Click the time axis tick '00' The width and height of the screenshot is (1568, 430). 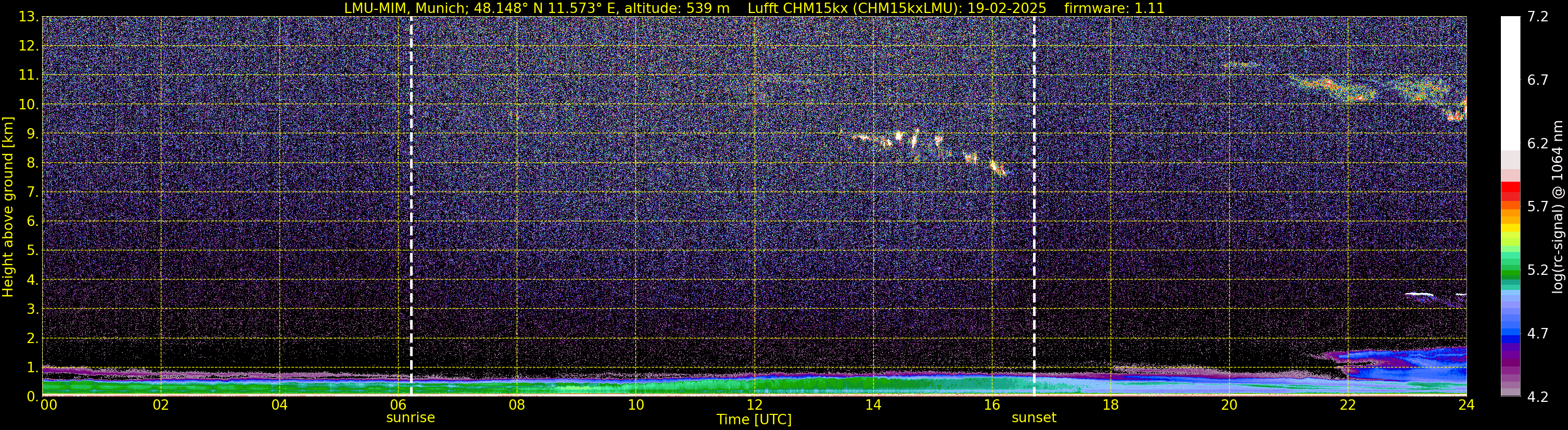pyautogui.click(x=49, y=405)
